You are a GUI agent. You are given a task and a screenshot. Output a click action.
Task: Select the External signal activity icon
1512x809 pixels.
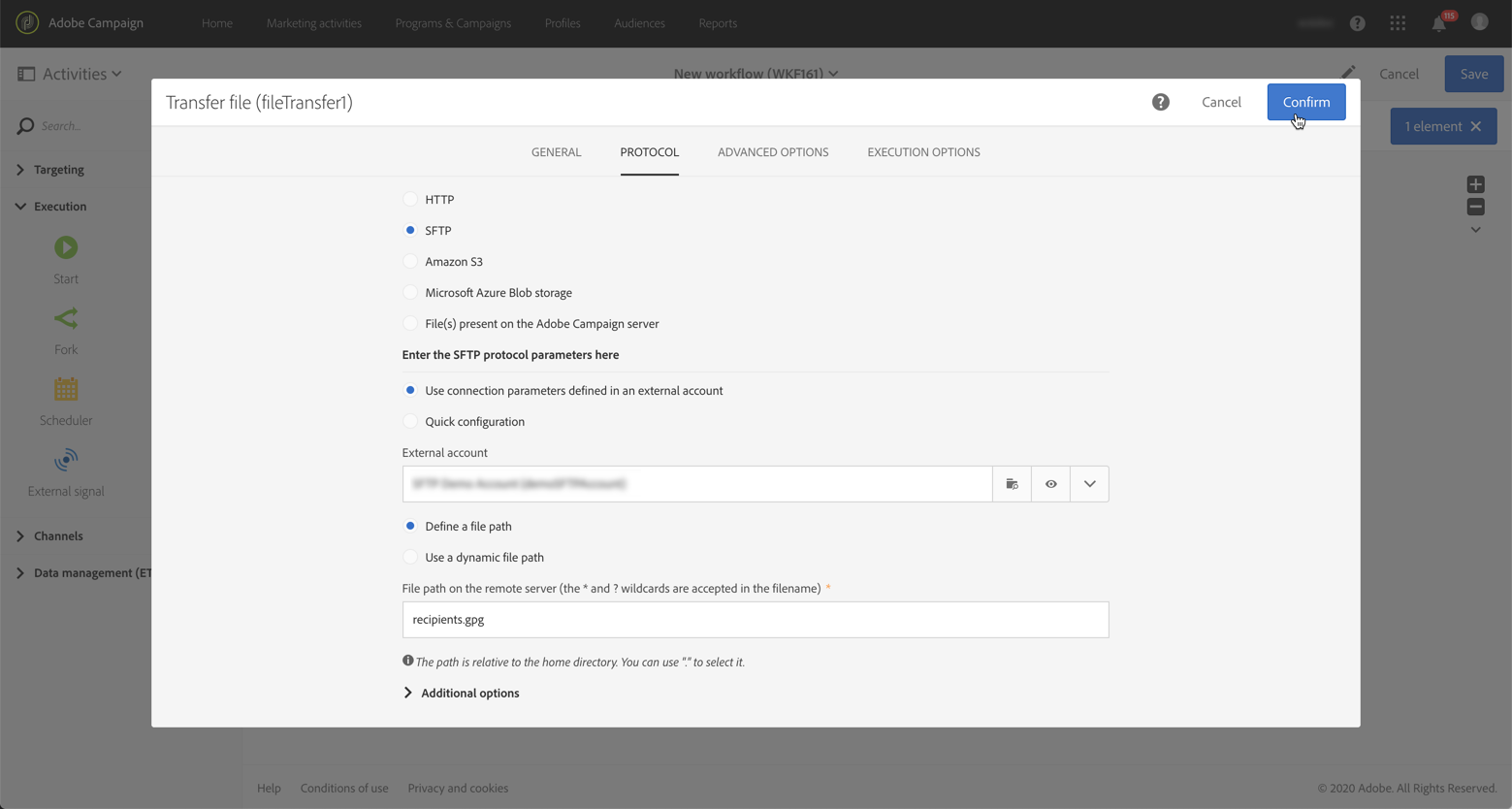pos(66,460)
